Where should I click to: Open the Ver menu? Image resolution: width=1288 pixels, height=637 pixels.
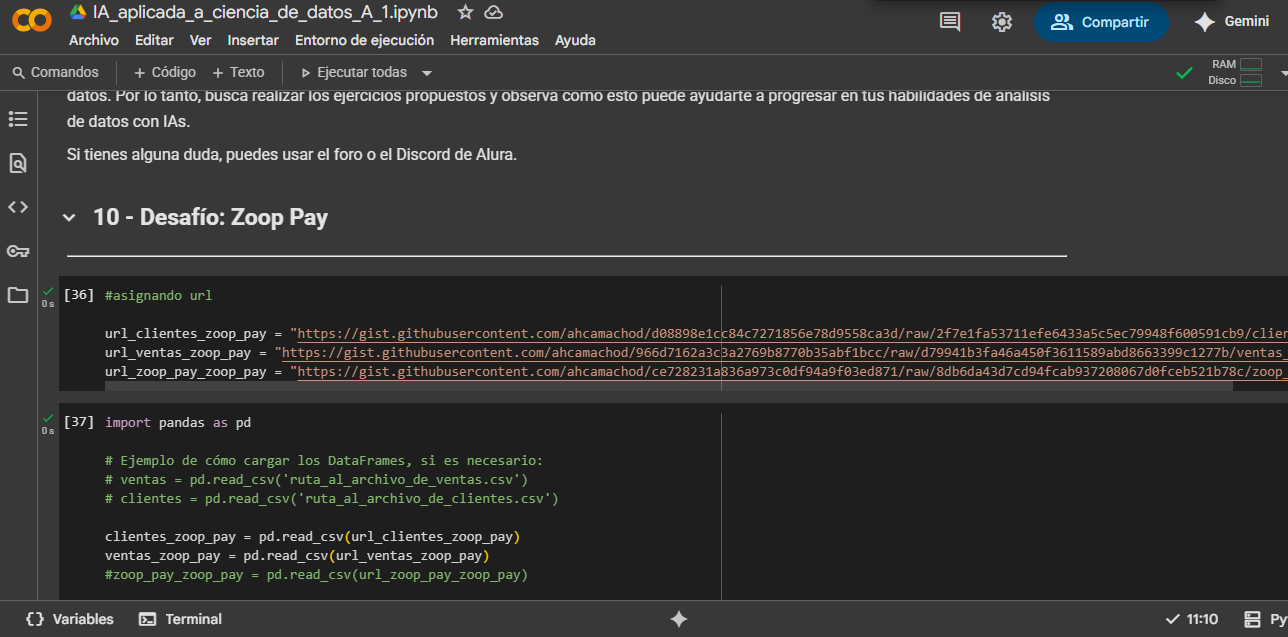tap(200, 40)
